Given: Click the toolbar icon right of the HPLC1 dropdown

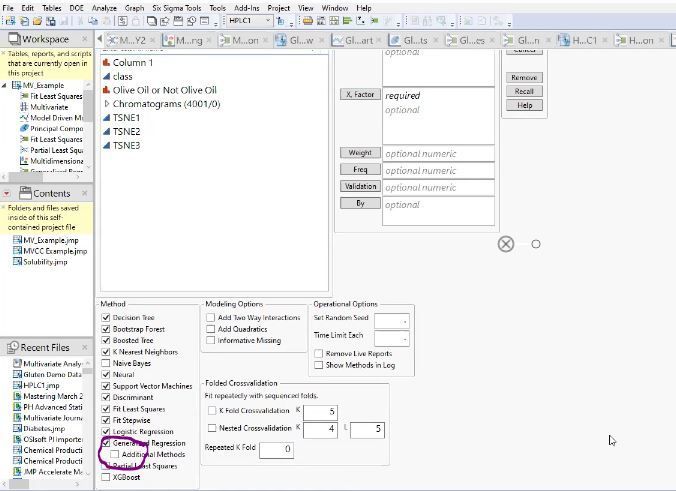Looking at the screenshot, I should (281, 21).
